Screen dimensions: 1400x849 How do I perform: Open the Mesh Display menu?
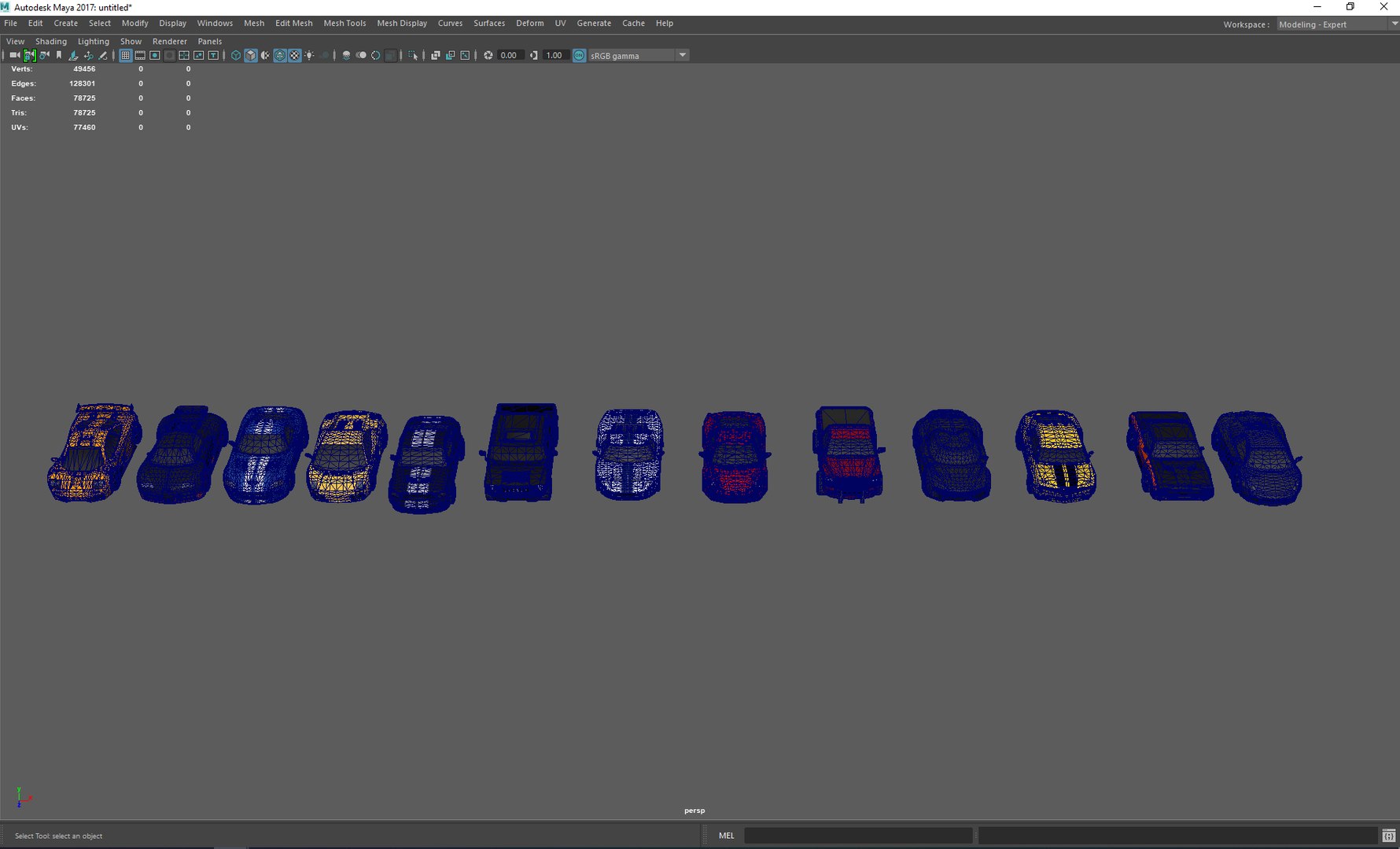coord(402,24)
